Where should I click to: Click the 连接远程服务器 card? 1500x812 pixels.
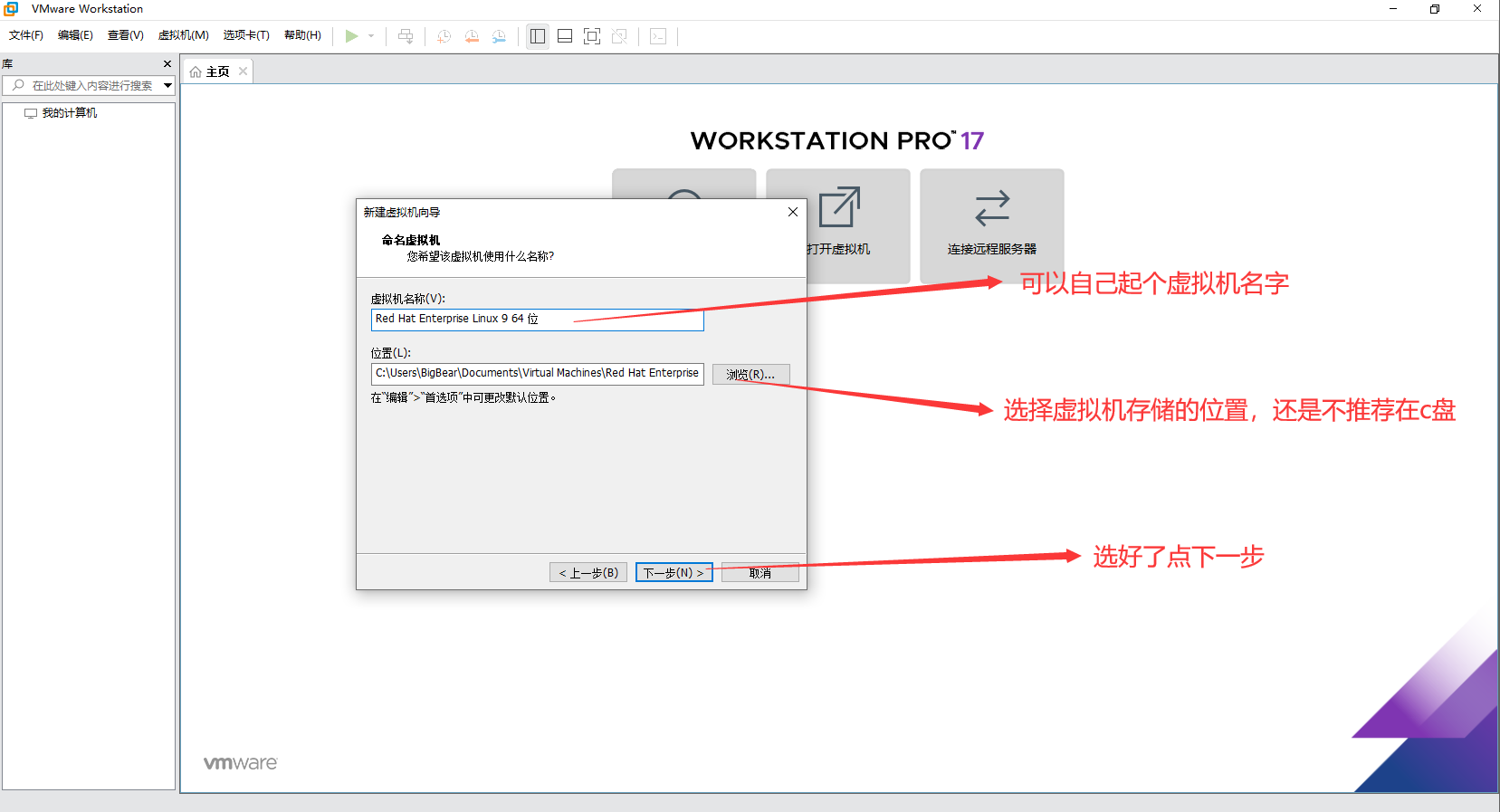coord(992,225)
